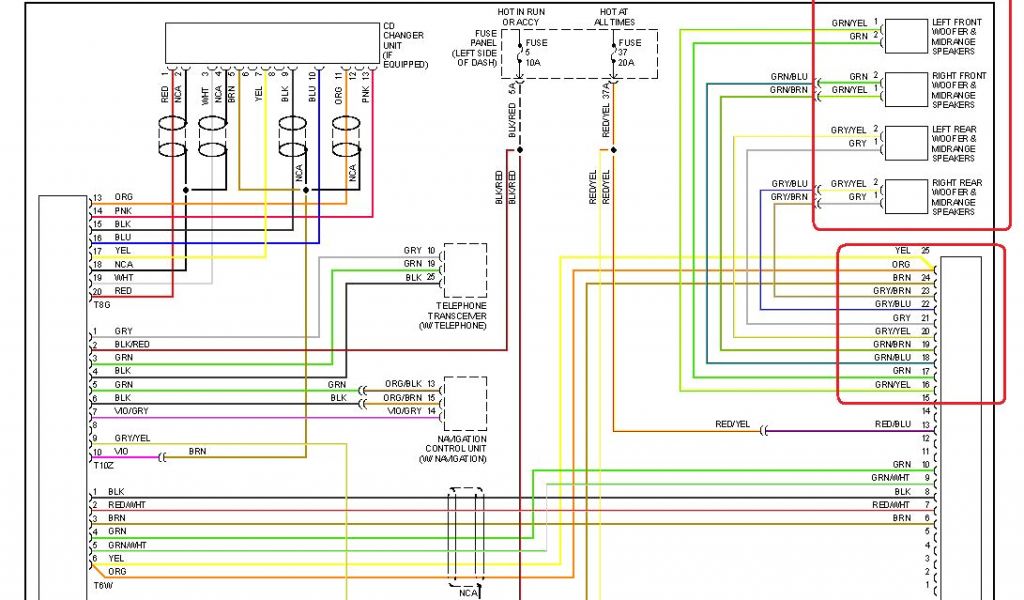
Task: Click the Left Front Woofer speaker box
Action: [x=905, y=36]
